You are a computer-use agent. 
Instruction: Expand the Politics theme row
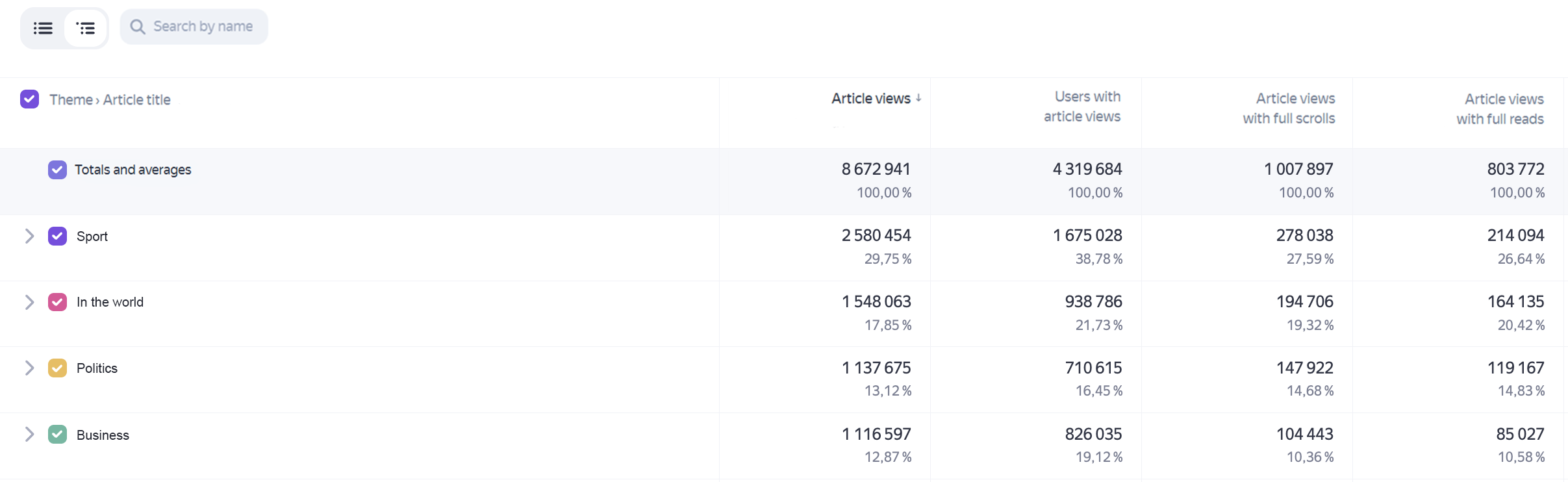[29, 368]
